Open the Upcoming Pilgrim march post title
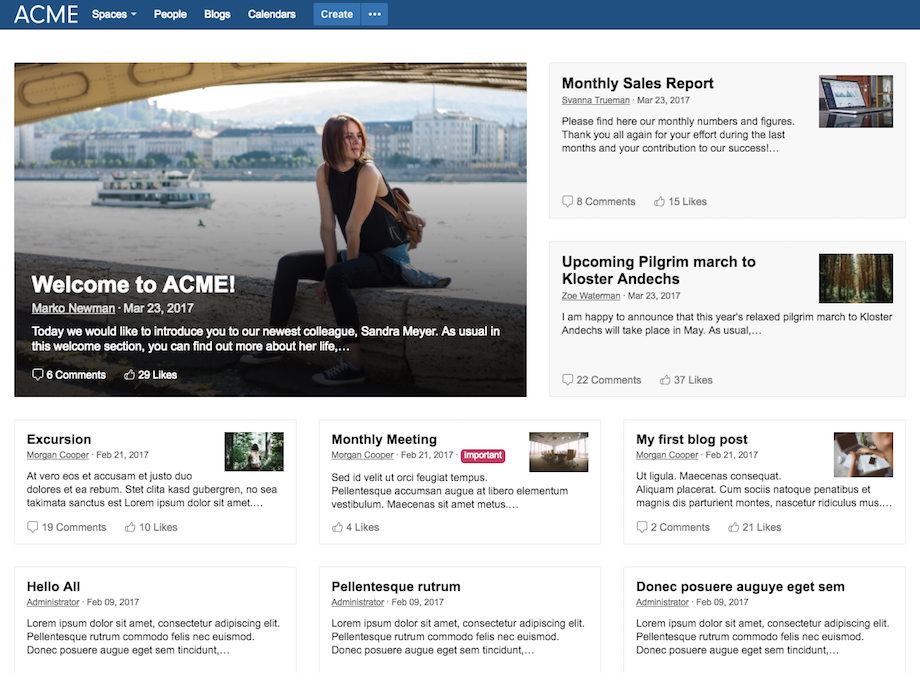This screenshot has width=920, height=673. [x=658, y=270]
